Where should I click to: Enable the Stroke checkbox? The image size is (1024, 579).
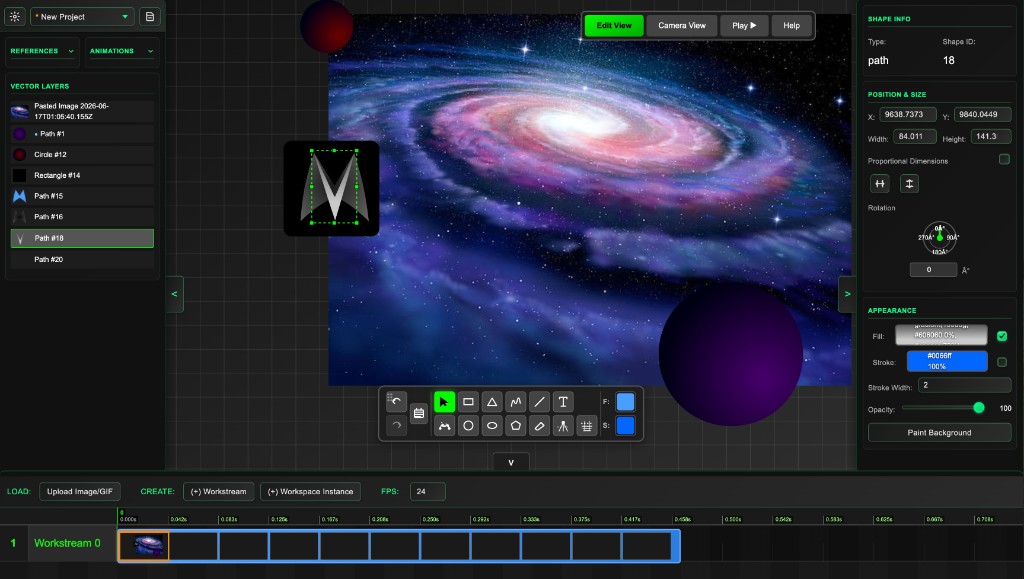point(1002,362)
